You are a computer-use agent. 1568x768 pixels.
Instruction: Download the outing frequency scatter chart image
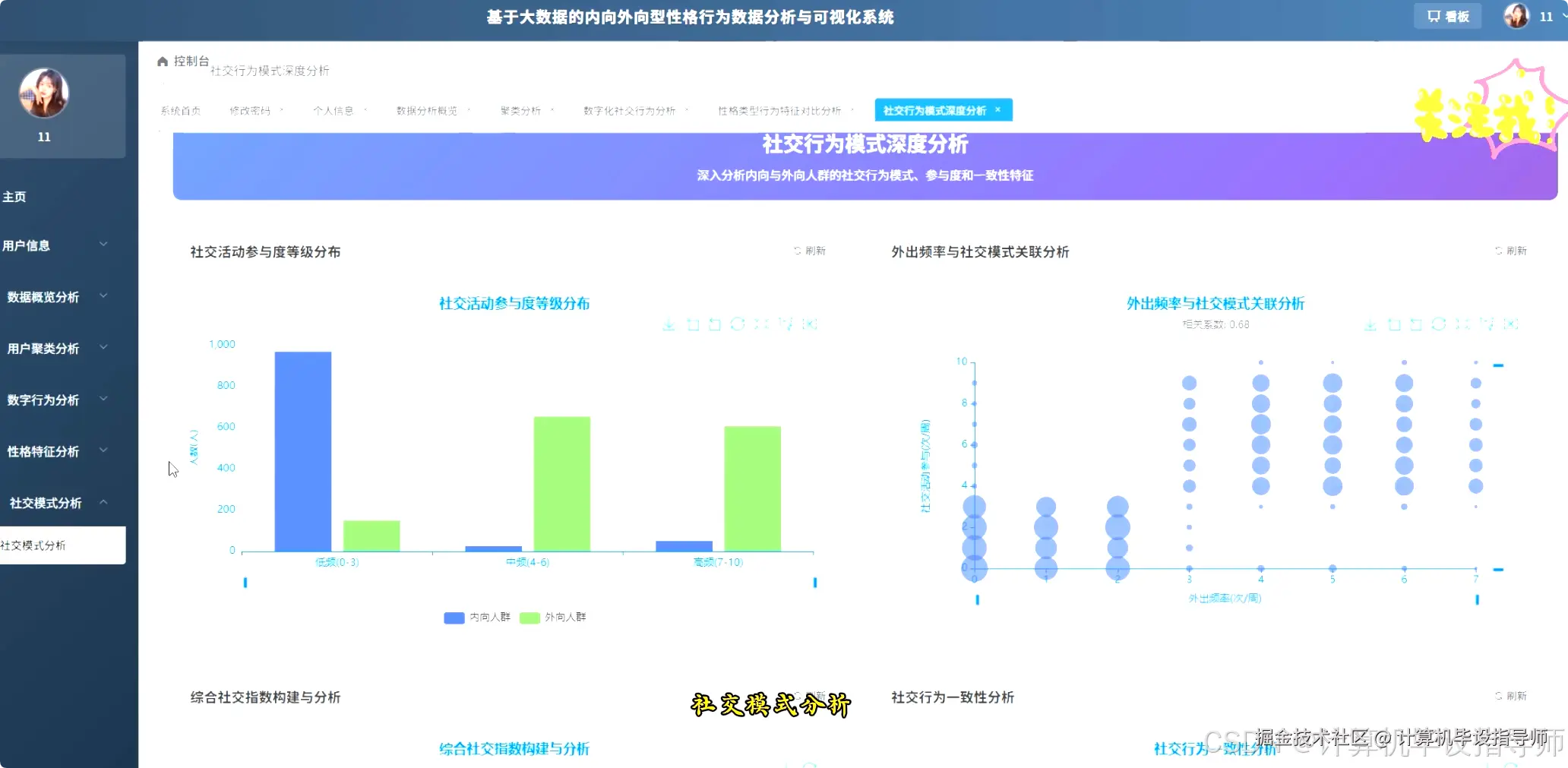pos(1370,324)
